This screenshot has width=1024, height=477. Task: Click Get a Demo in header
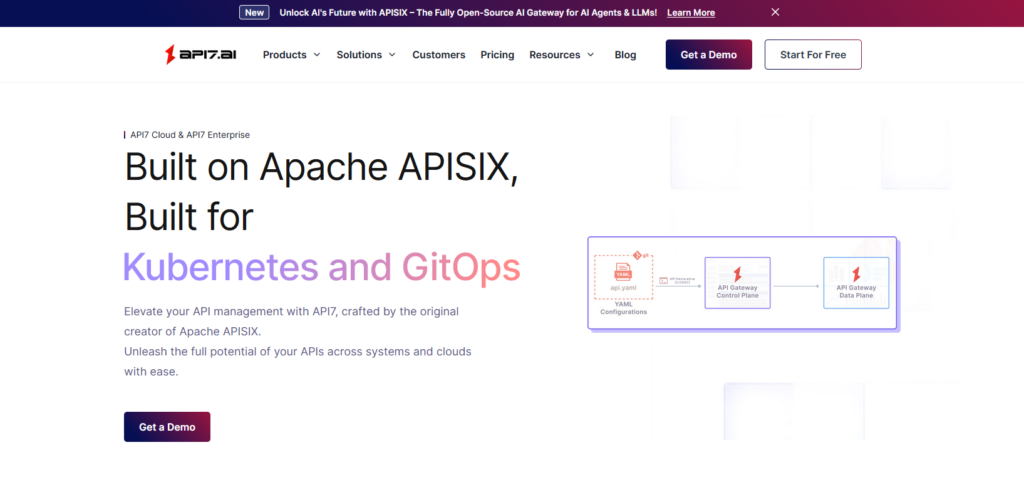tap(708, 55)
